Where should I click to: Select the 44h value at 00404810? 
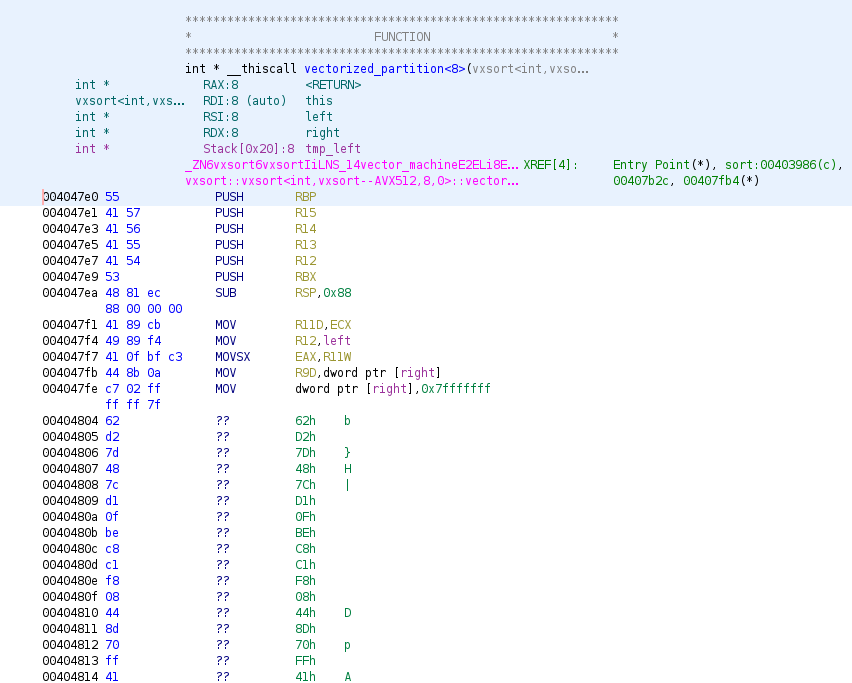click(x=305, y=613)
